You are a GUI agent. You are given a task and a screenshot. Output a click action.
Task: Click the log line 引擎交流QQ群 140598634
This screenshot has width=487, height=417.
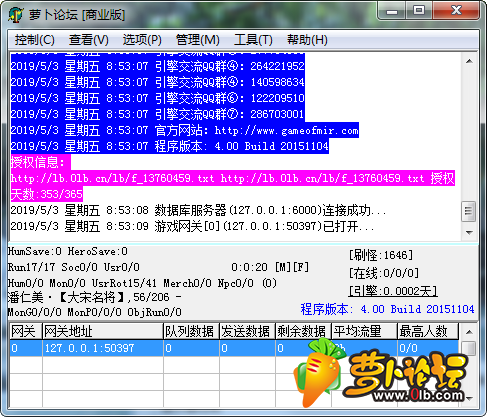(x=158, y=82)
